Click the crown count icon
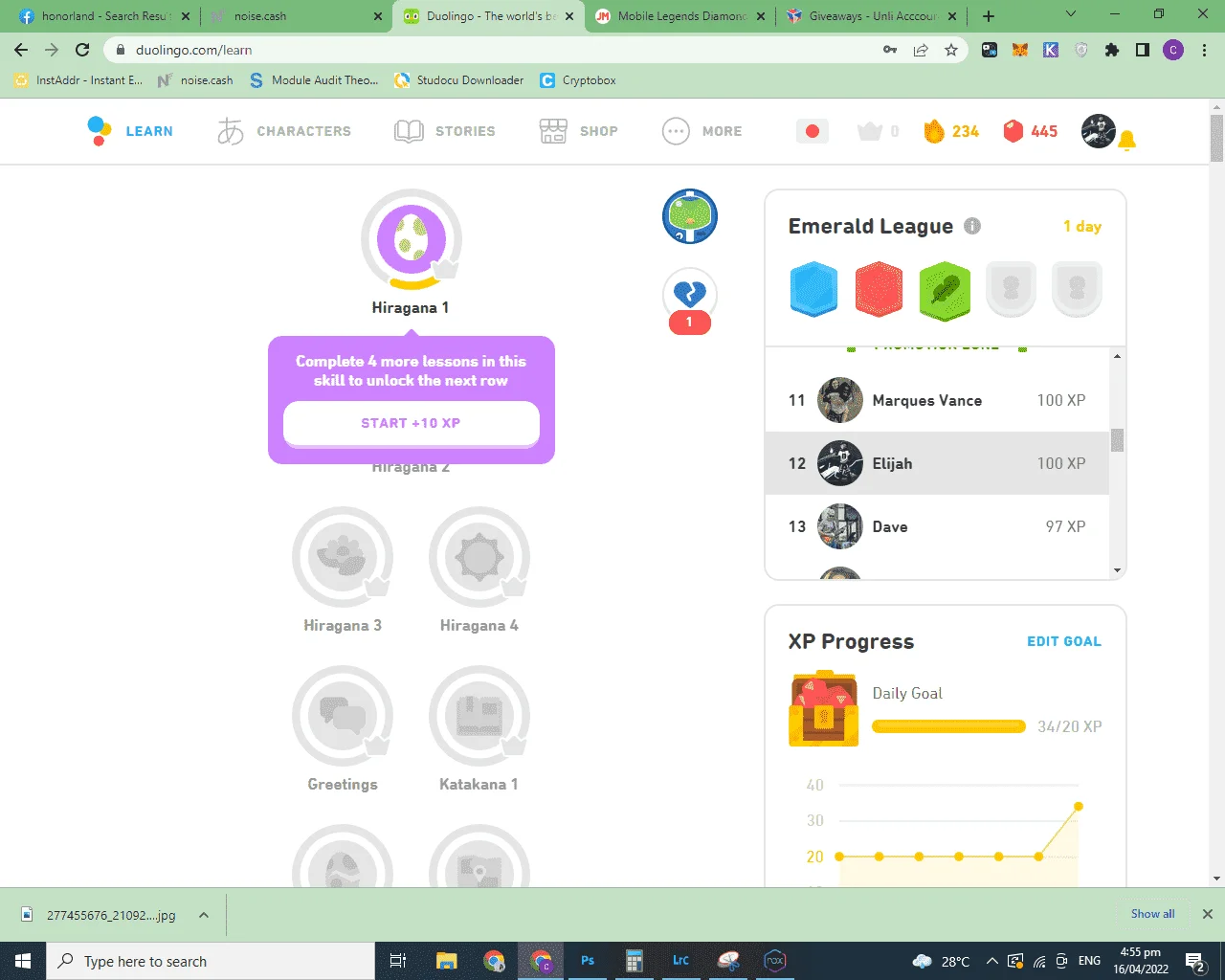The image size is (1225, 980). coord(869,131)
